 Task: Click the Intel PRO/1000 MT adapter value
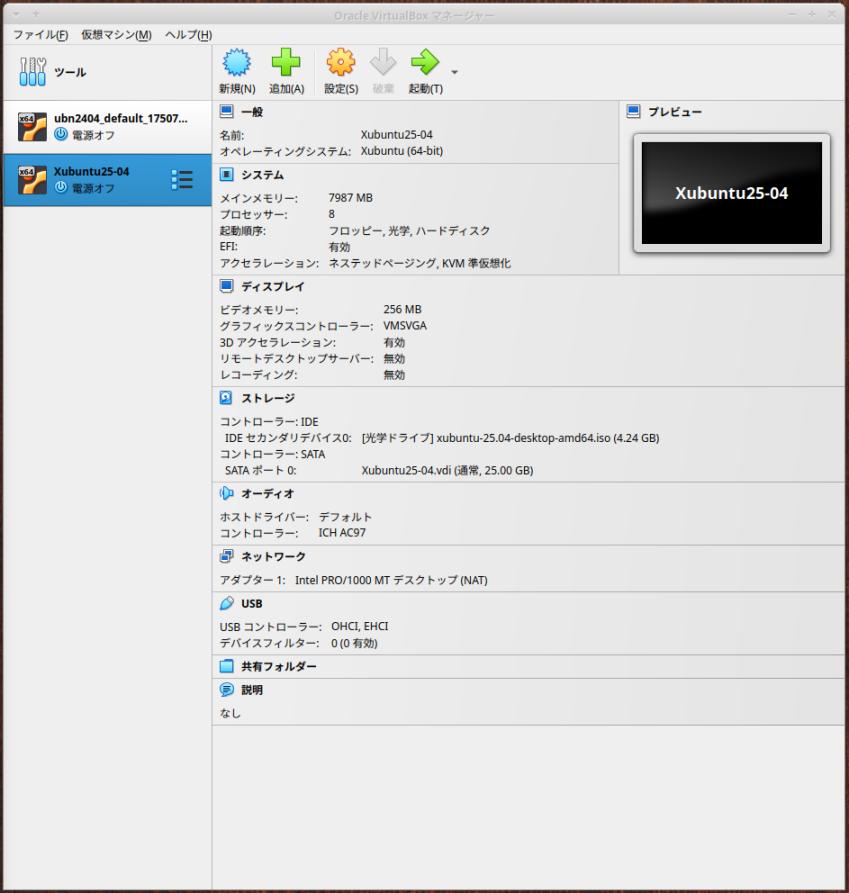(x=391, y=580)
